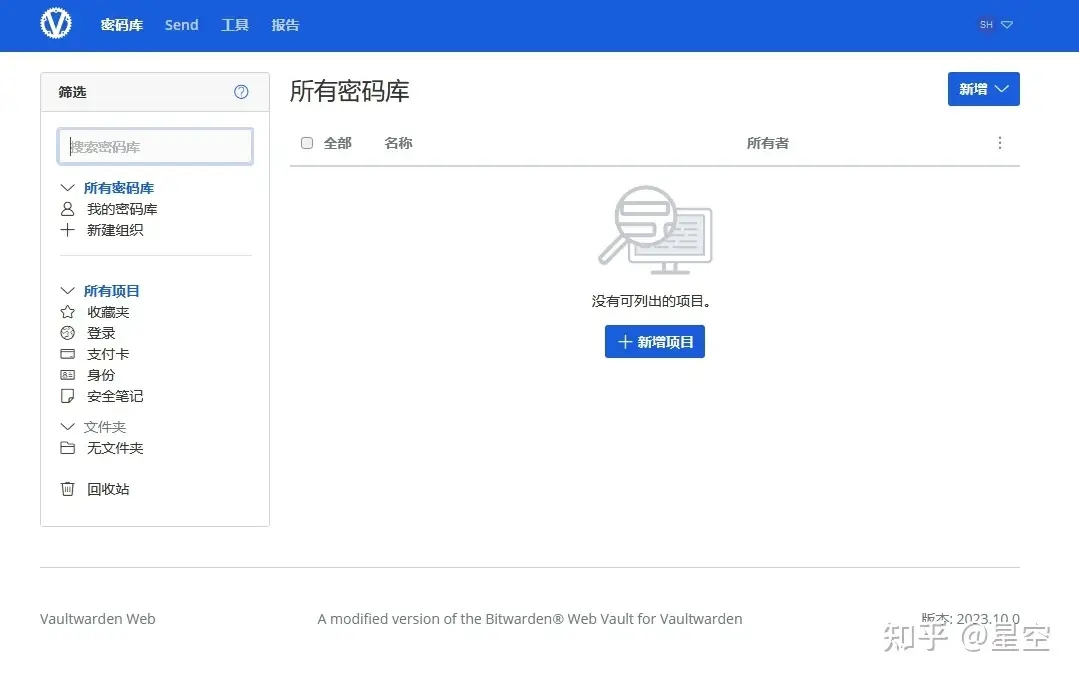This screenshot has height=681, width=1079.
Task: Open the 工具 menu in navigation bar
Action: coord(235,25)
